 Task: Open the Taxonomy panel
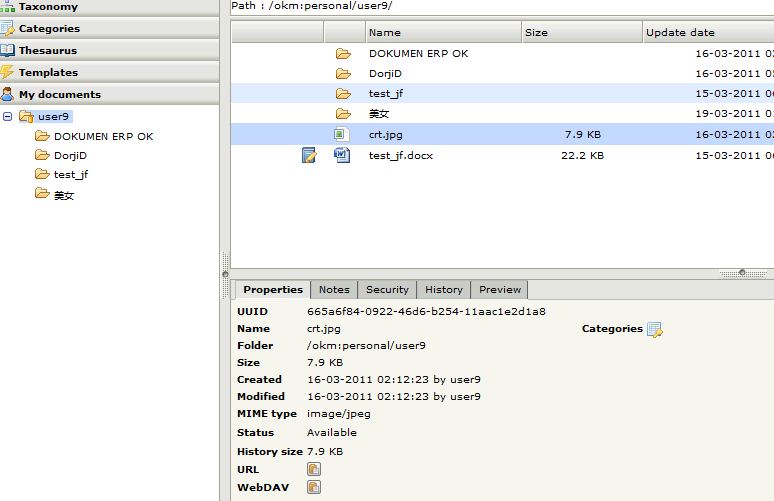pos(109,7)
